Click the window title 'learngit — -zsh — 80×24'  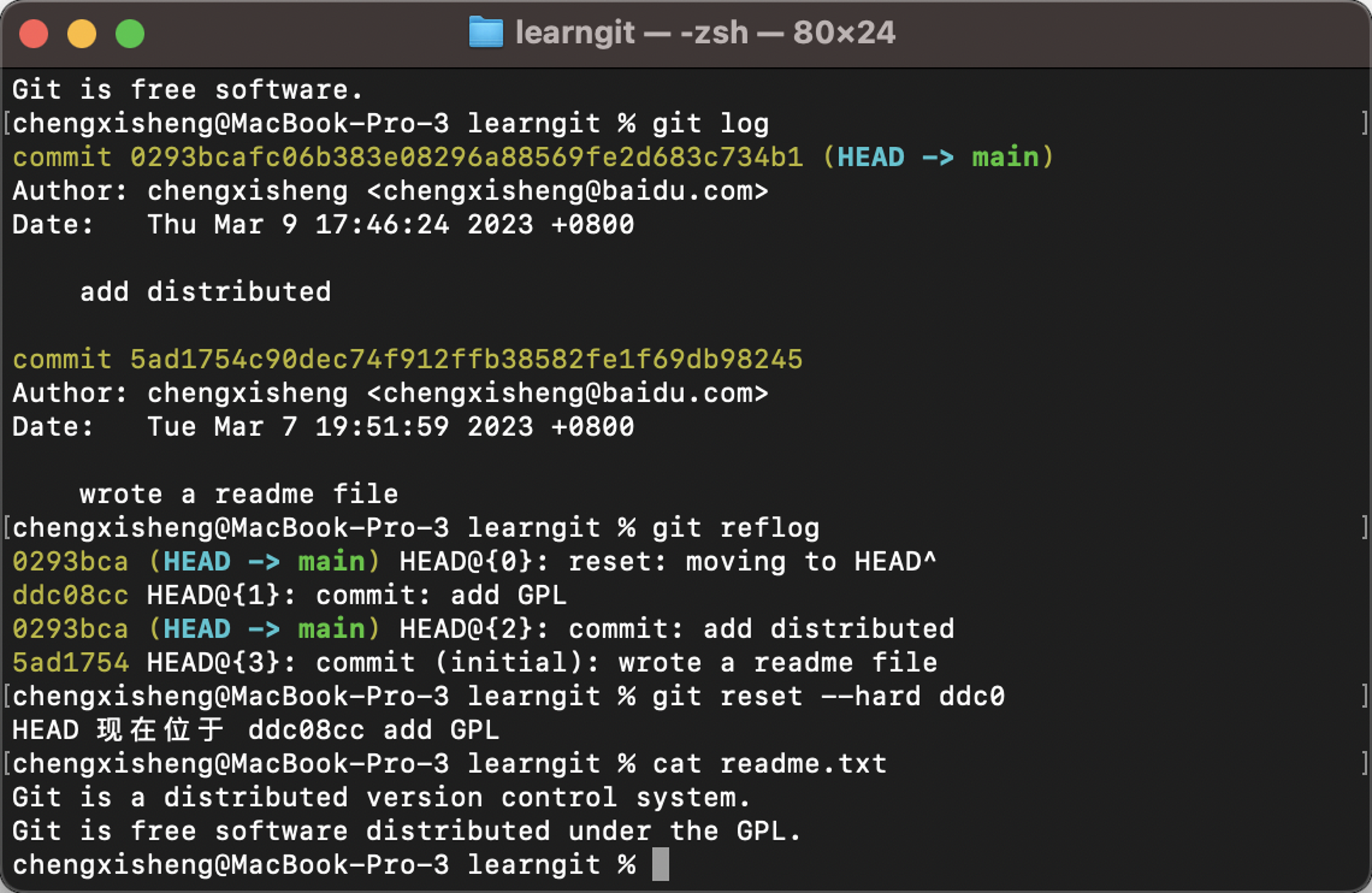pyautogui.click(x=705, y=32)
